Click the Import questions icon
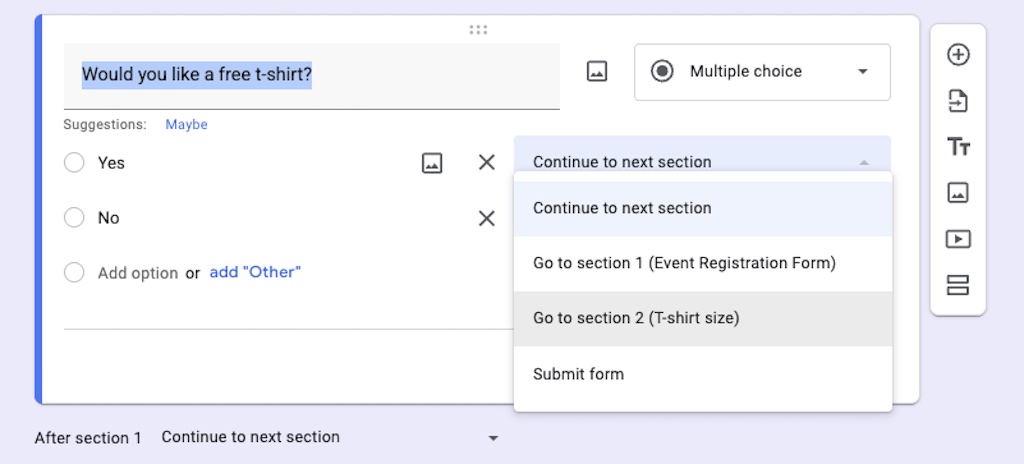 tap(958, 101)
